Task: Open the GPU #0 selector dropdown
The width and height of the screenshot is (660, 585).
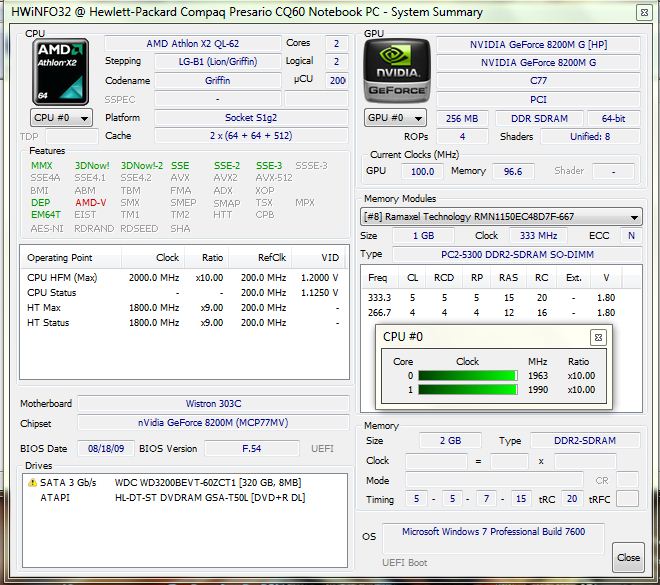Action: tap(395, 118)
